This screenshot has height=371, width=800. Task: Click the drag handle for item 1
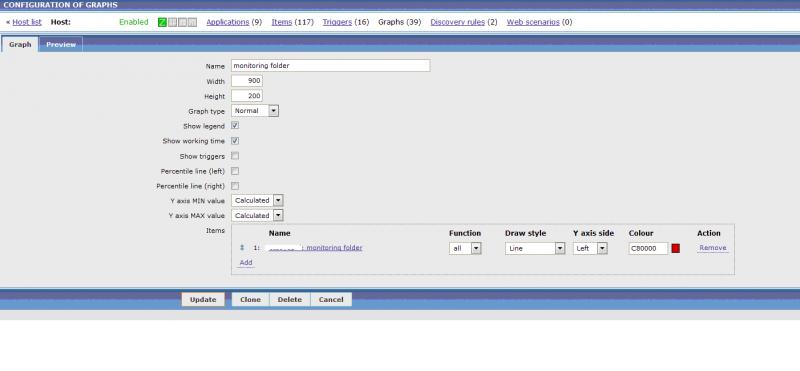point(242,248)
